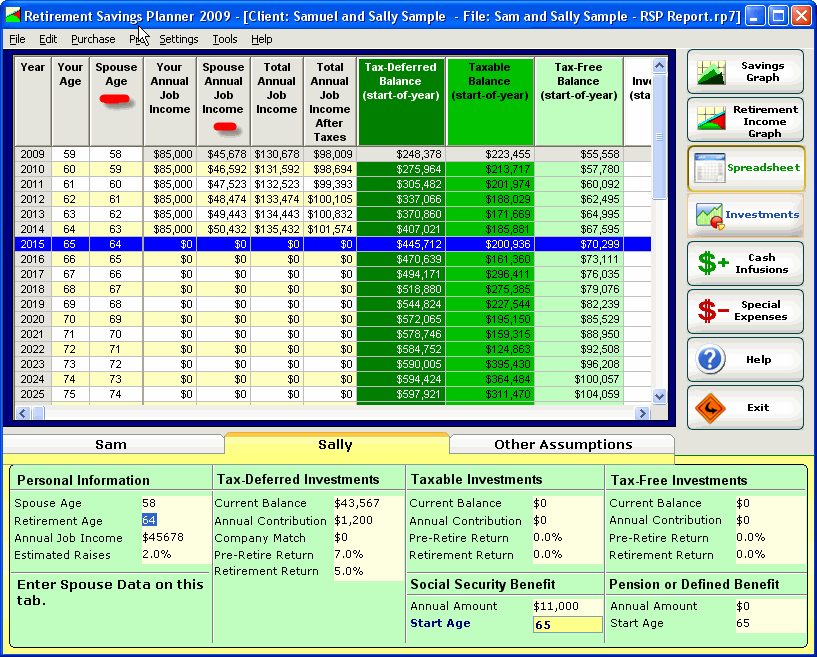Click Tax-Deferred Pre-Retire Return 7.0%
Image resolution: width=817 pixels, height=657 pixels.
349,554
